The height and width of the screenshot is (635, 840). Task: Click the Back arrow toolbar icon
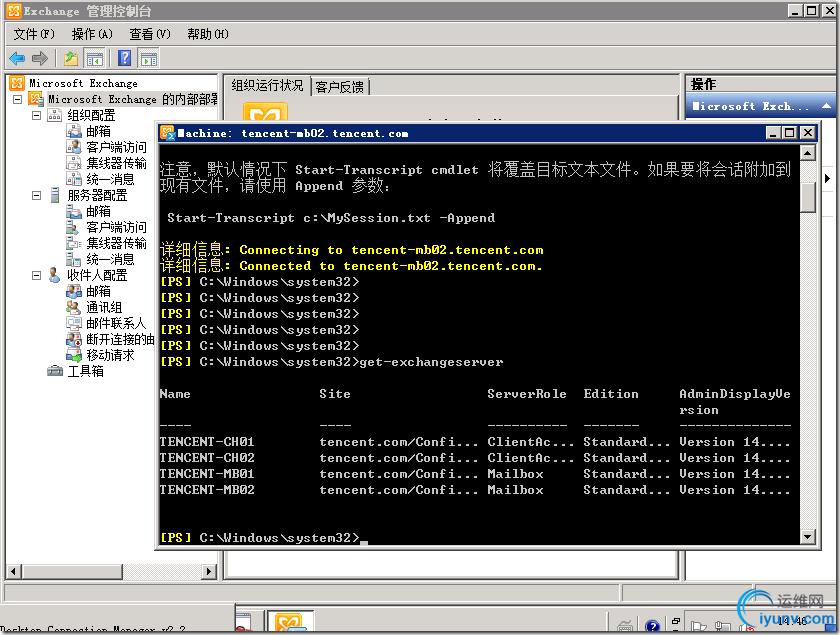click(x=17, y=58)
